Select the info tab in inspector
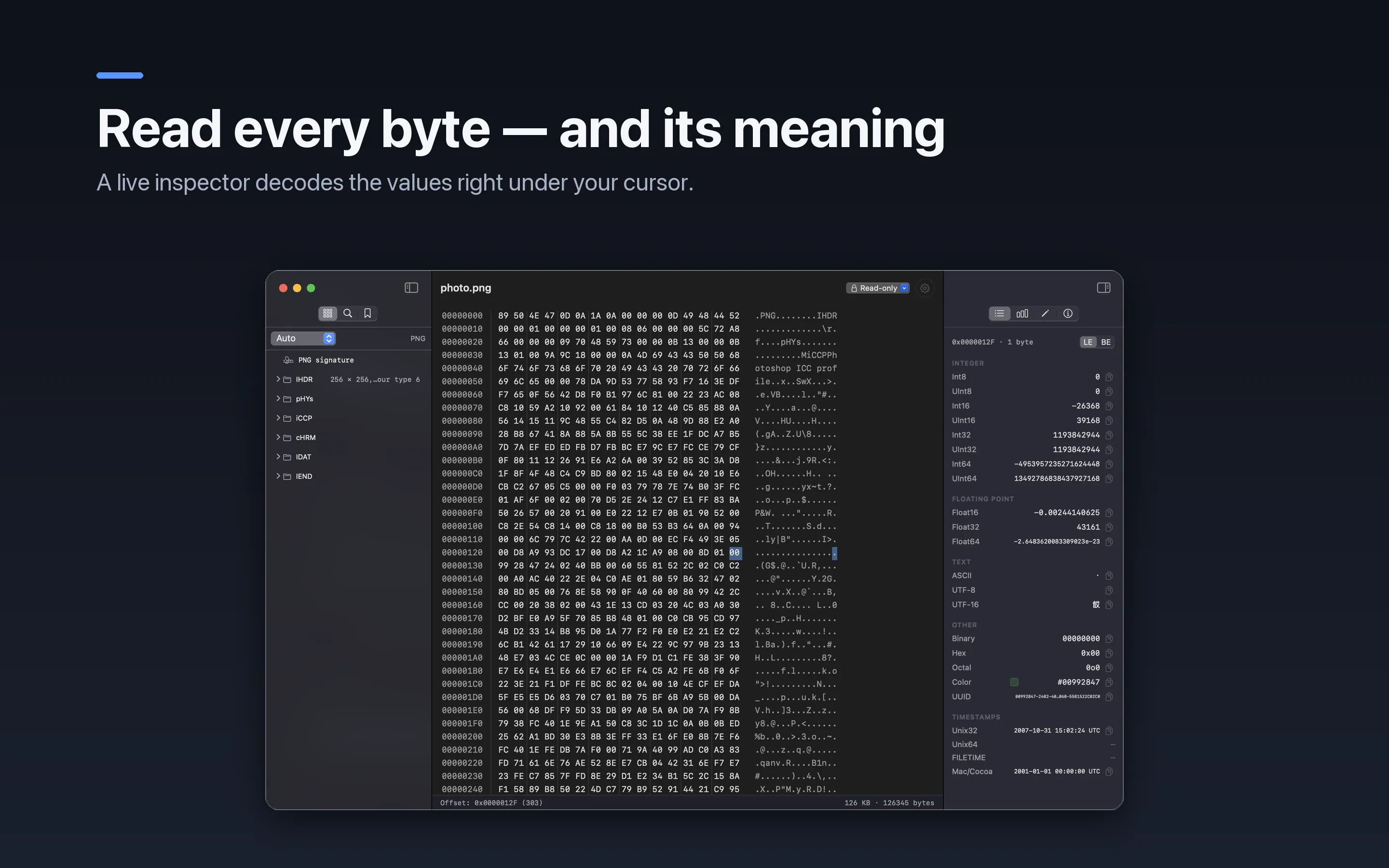Viewport: 1389px width, 868px height. [x=1068, y=313]
